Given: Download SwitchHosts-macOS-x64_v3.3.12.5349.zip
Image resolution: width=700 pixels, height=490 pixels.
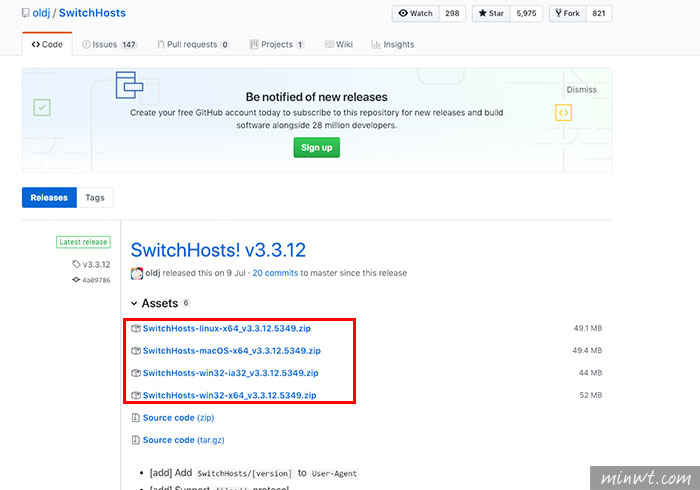Looking at the screenshot, I should coord(232,351).
